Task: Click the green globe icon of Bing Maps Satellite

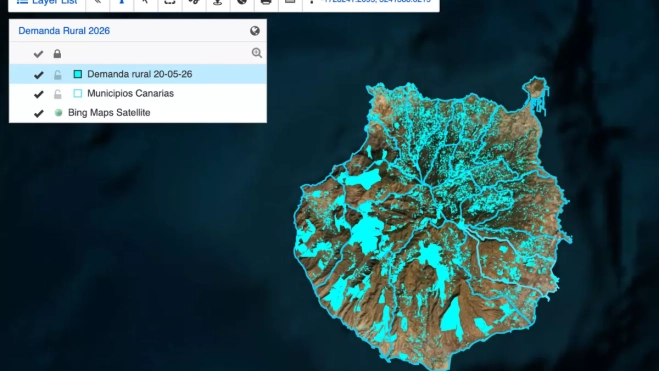Action: pos(58,113)
